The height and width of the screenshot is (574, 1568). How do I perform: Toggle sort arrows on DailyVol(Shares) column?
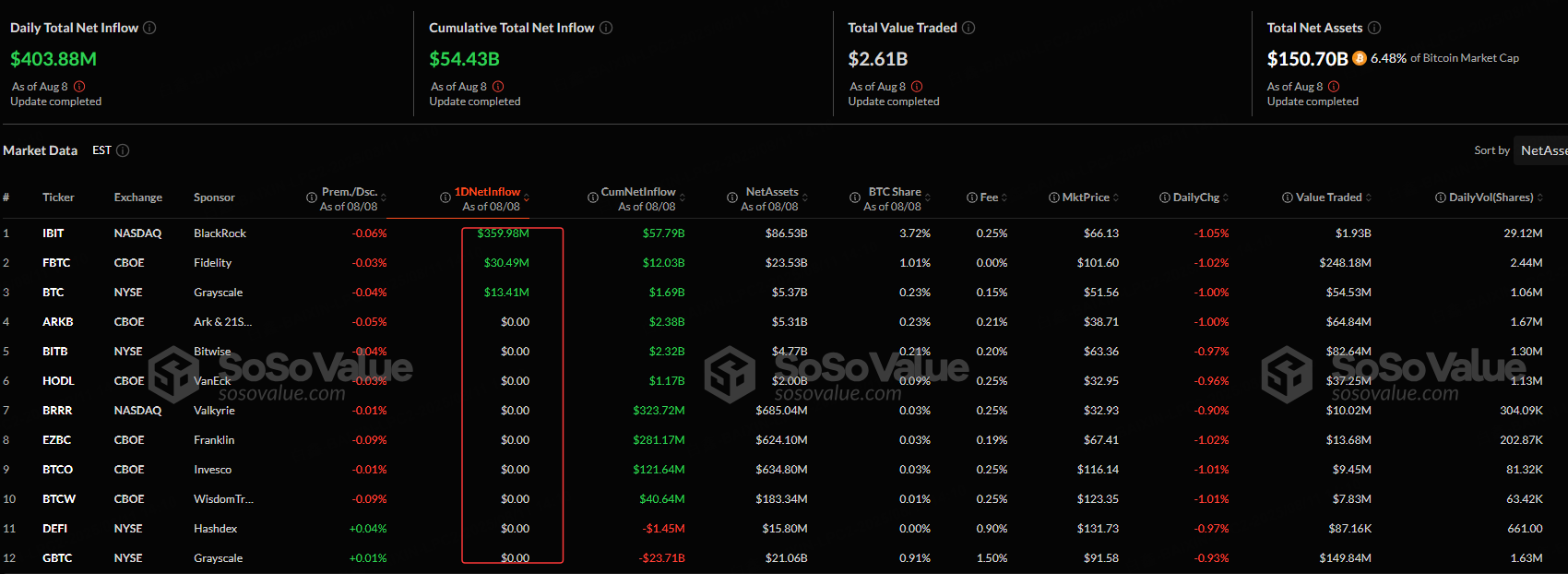click(1540, 197)
